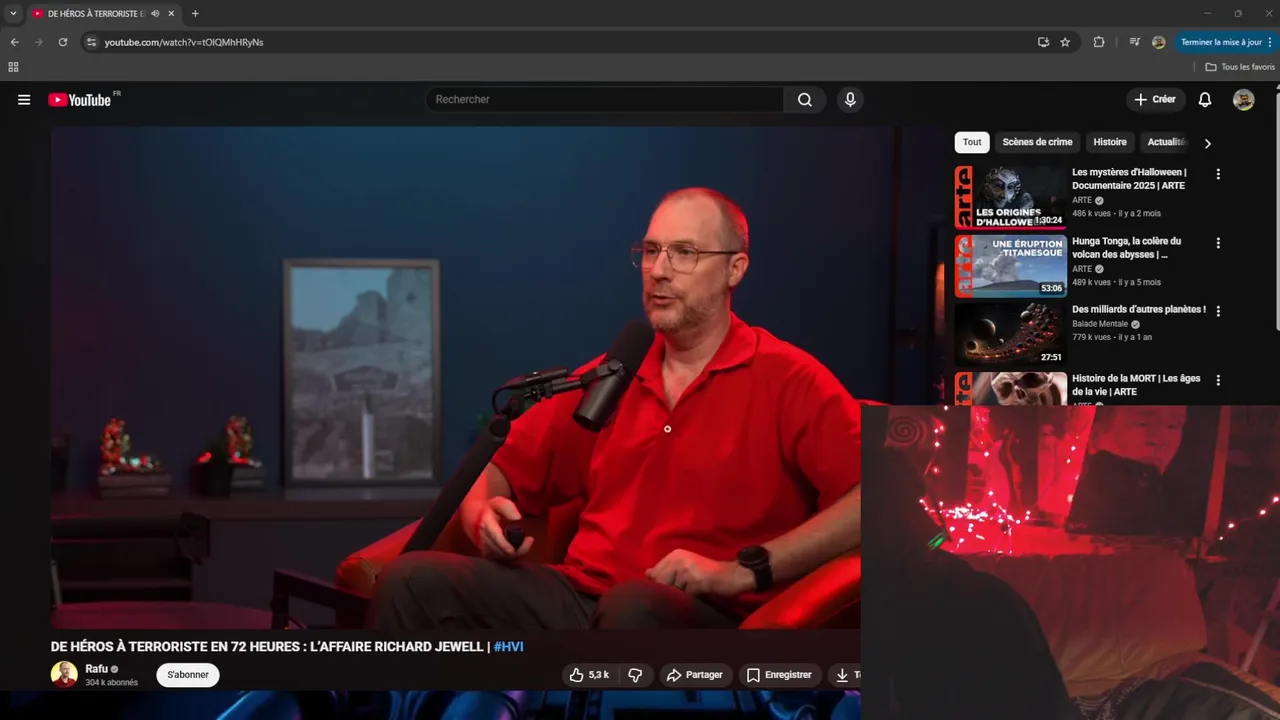
Task: Dislike the video with thumbs down
Action: tap(635, 675)
